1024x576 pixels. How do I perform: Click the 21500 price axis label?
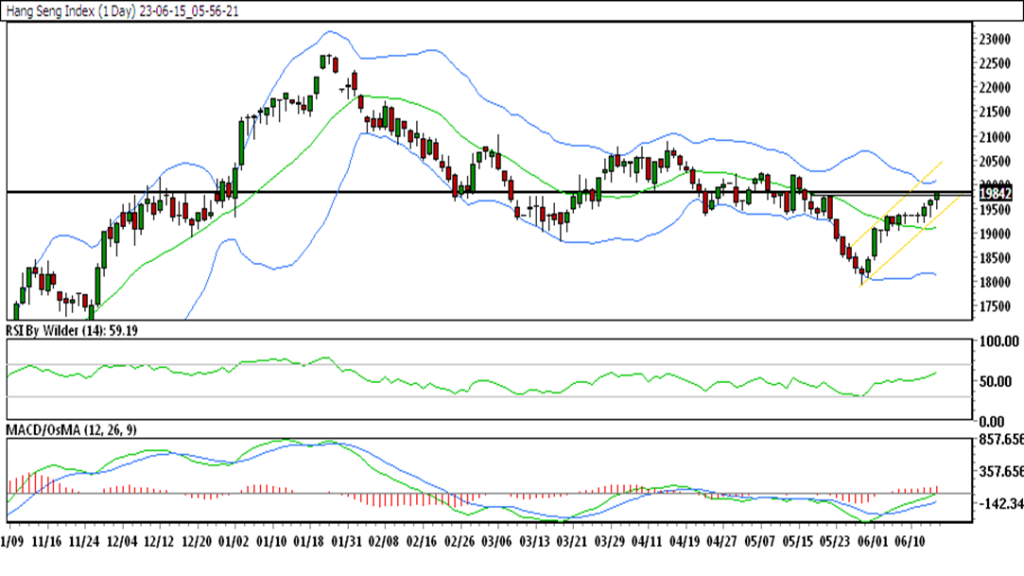(x=995, y=112)
